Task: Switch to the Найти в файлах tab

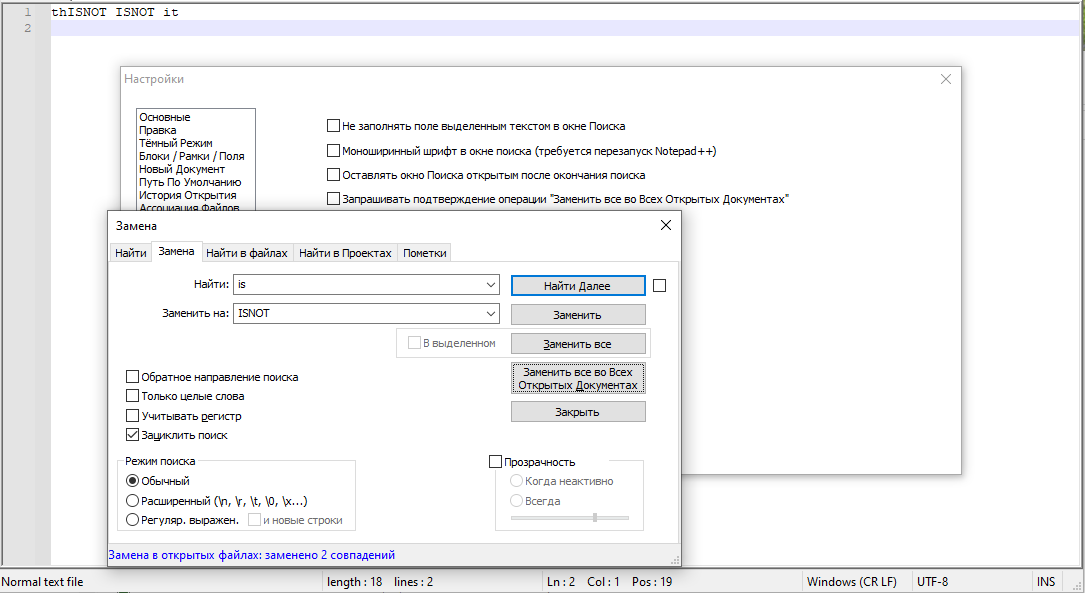Action: (247, 253)
